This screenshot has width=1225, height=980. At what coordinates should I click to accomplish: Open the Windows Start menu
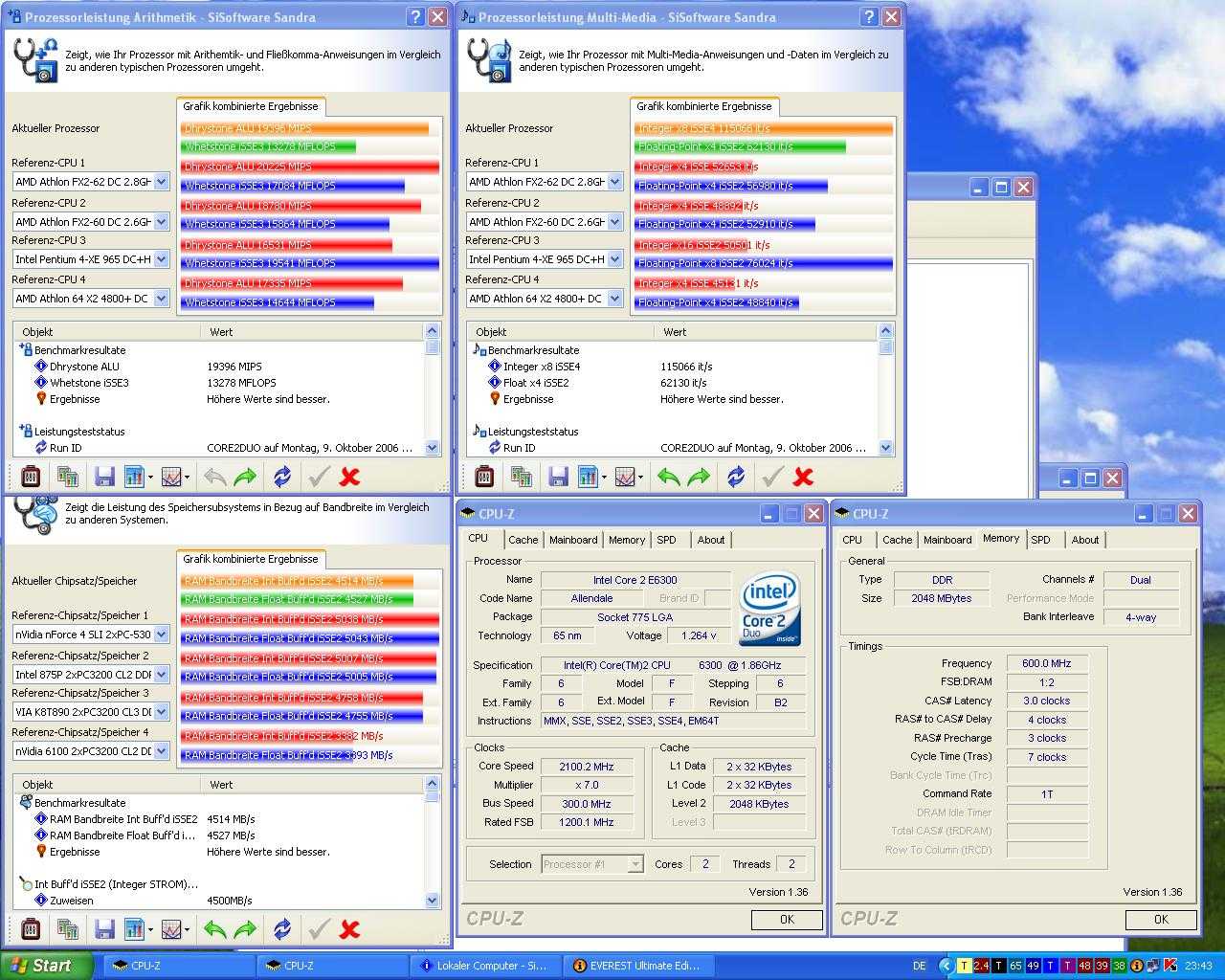[x=47, y=966]
